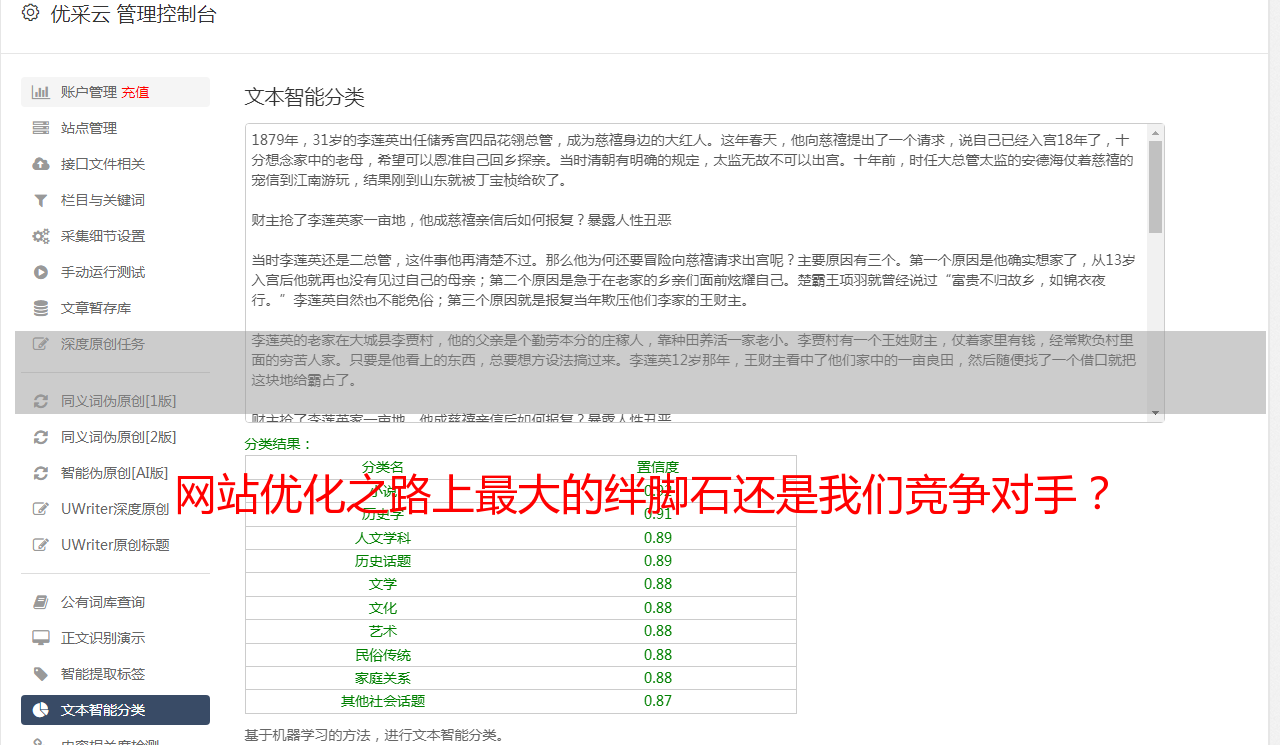Viewport: 1280px width, 745px height.
Task: Click the gear icon beside 优采云 管理控制台
Action: tap(30, 13)
